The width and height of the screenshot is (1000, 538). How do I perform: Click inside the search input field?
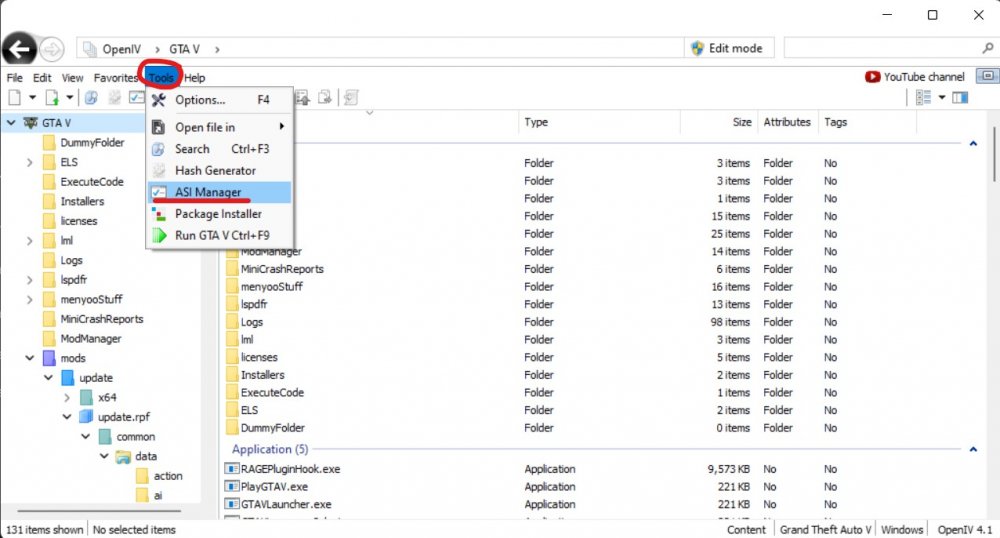(881, 48)
